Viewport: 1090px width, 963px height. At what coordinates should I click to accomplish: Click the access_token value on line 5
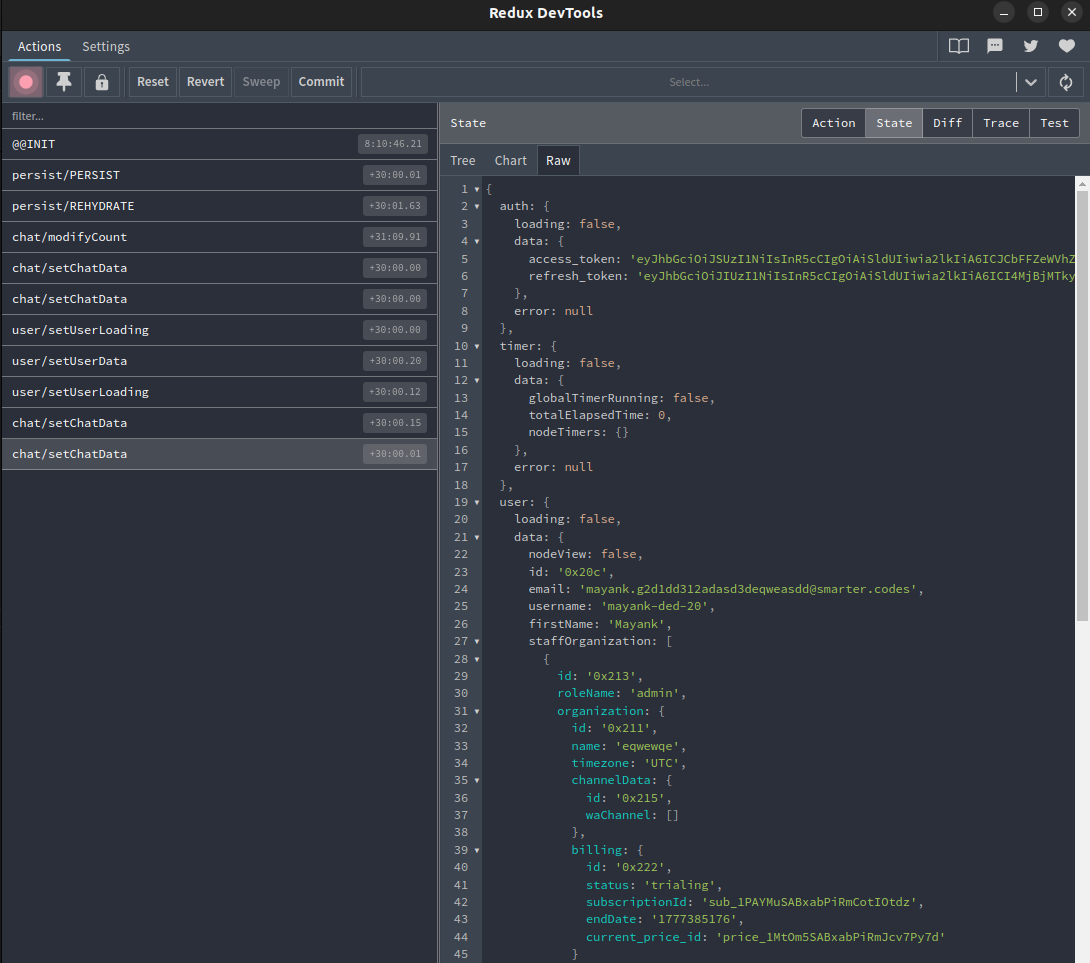click(x=852, y=259)
